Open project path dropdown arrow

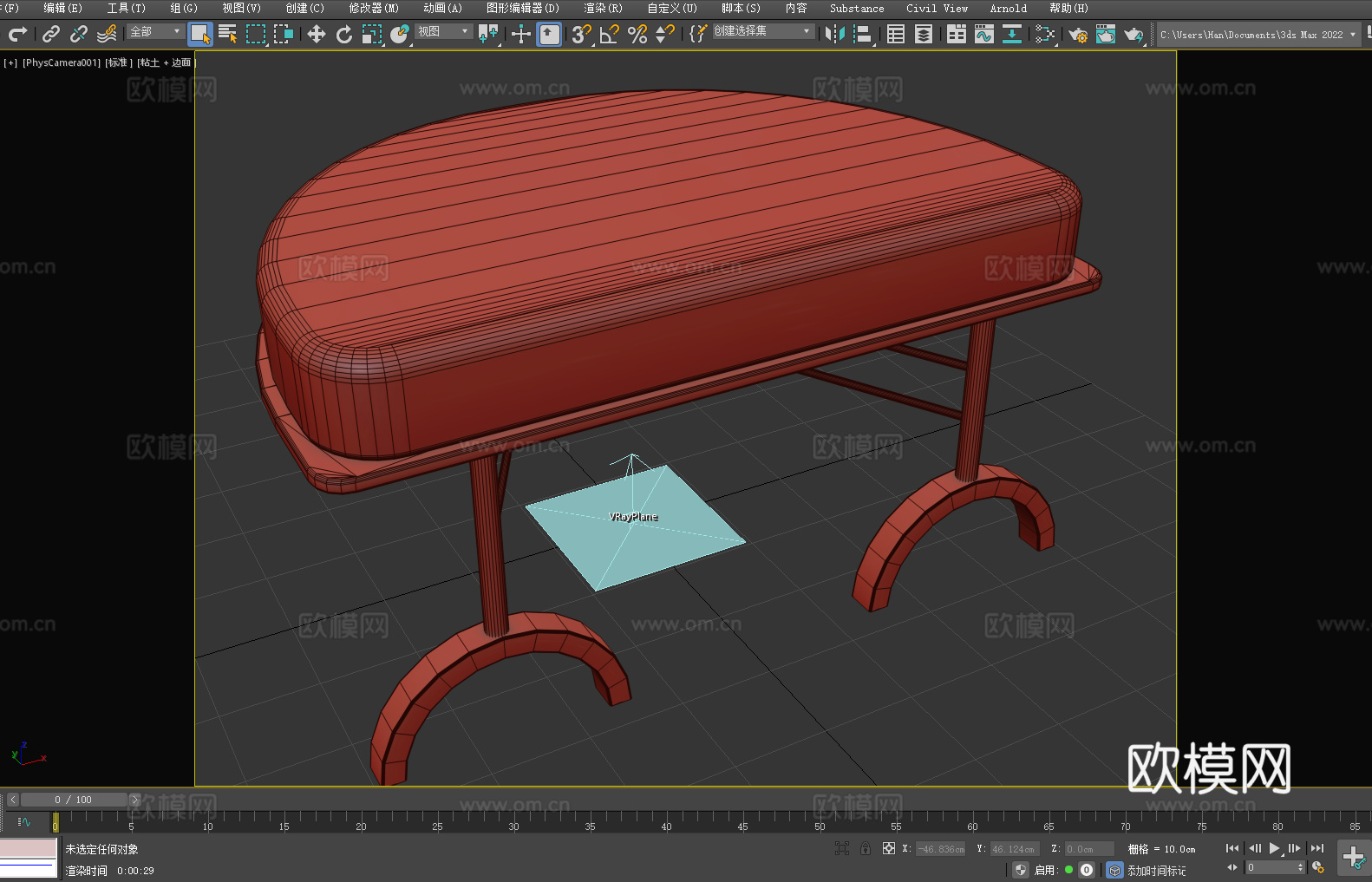(x=1353, y=35)
